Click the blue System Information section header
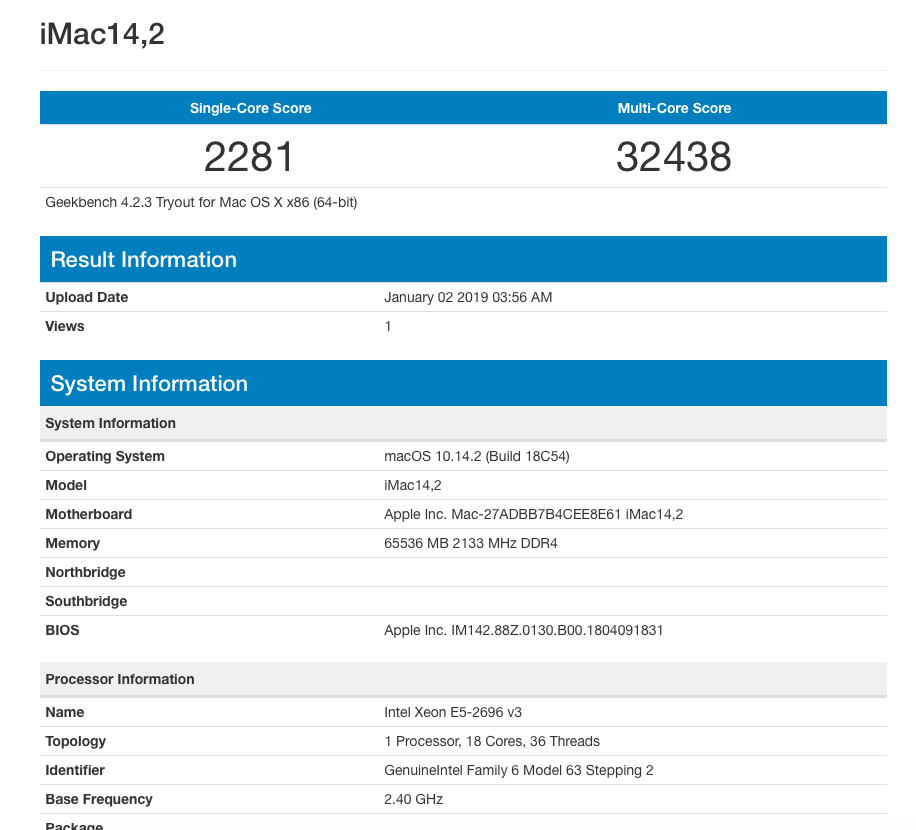 (149, 384)
